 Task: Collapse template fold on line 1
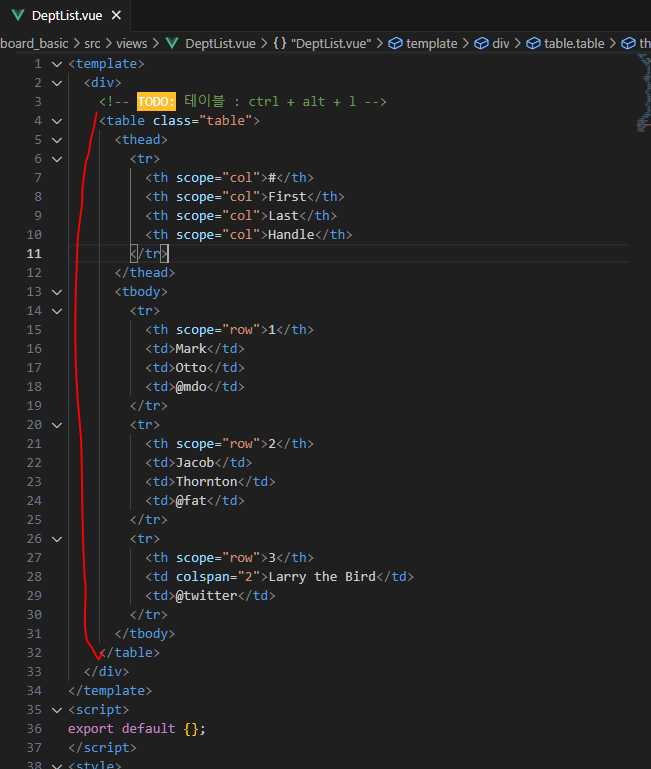click(57, 64)
